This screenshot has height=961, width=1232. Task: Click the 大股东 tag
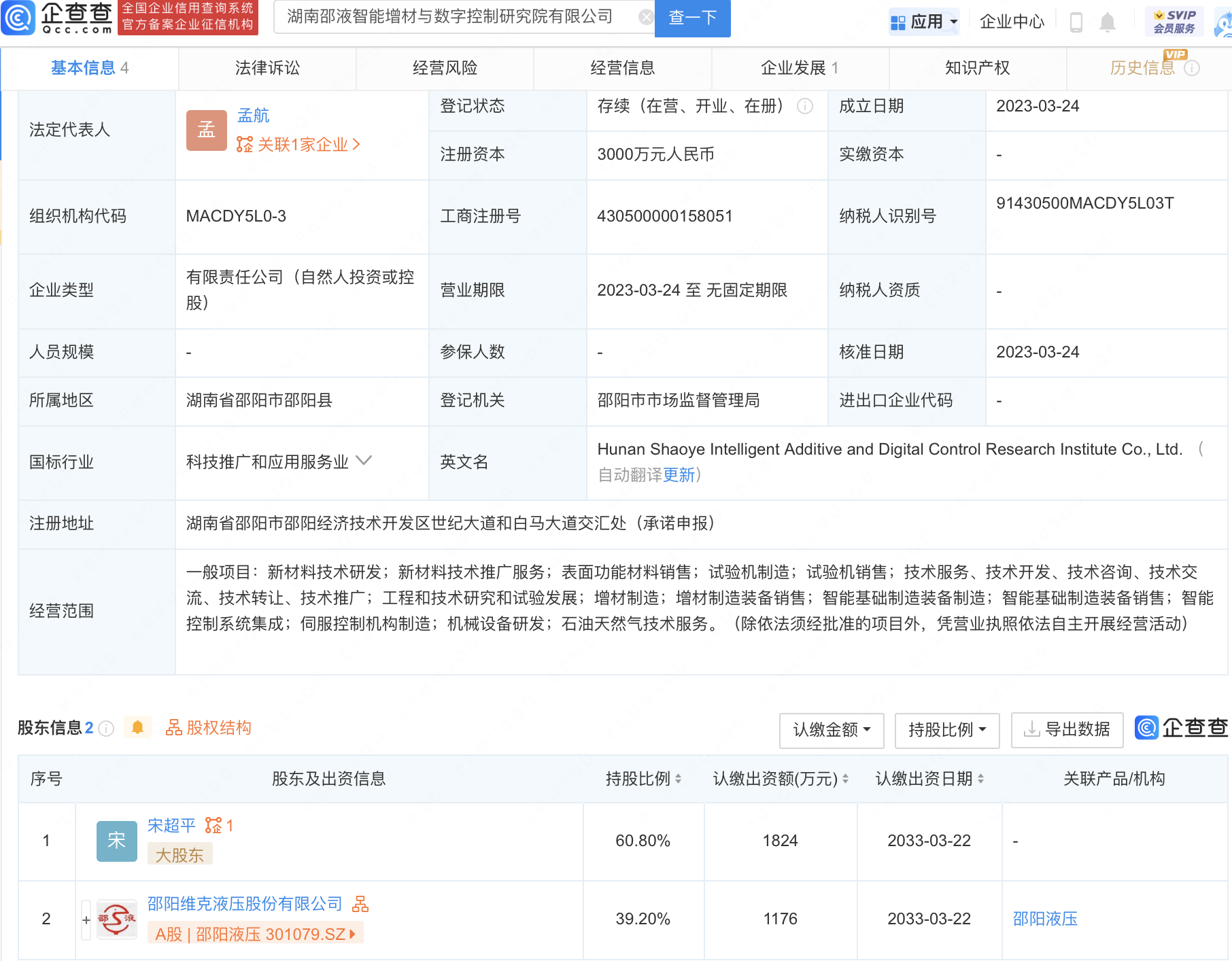click(x=179, y=855)
